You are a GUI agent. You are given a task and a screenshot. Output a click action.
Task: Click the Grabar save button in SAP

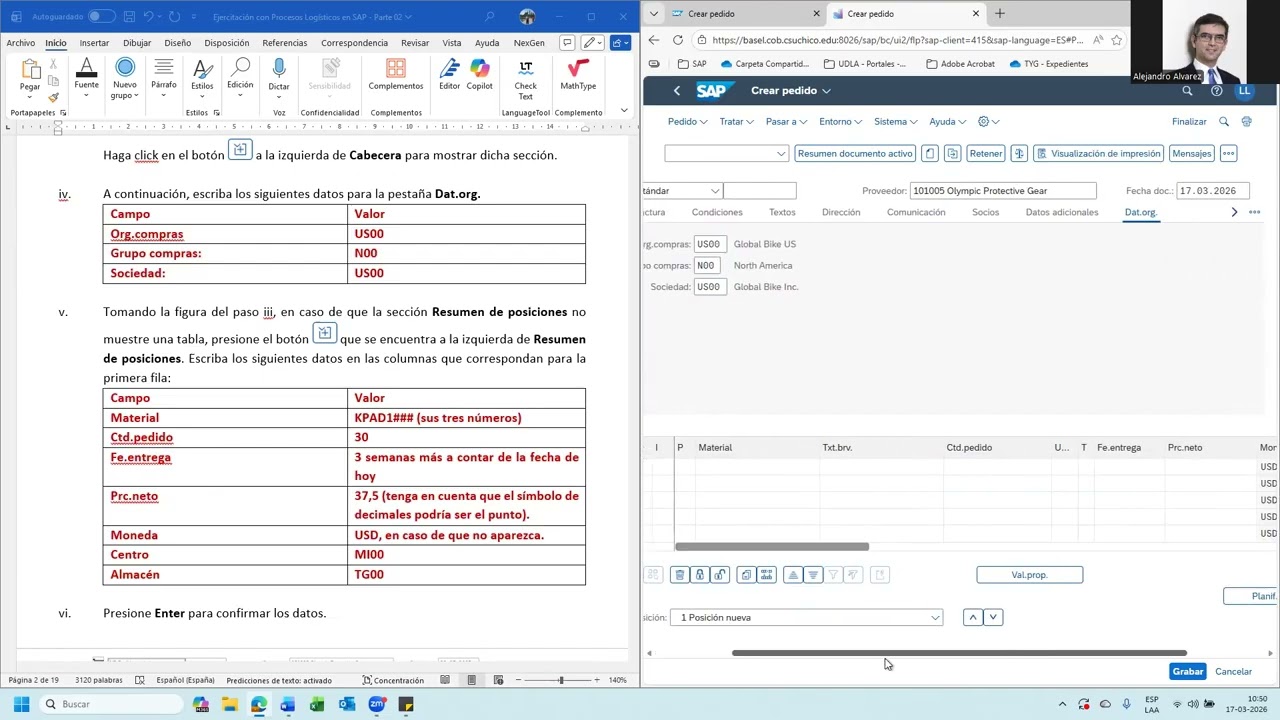[x=1187, y=671]
